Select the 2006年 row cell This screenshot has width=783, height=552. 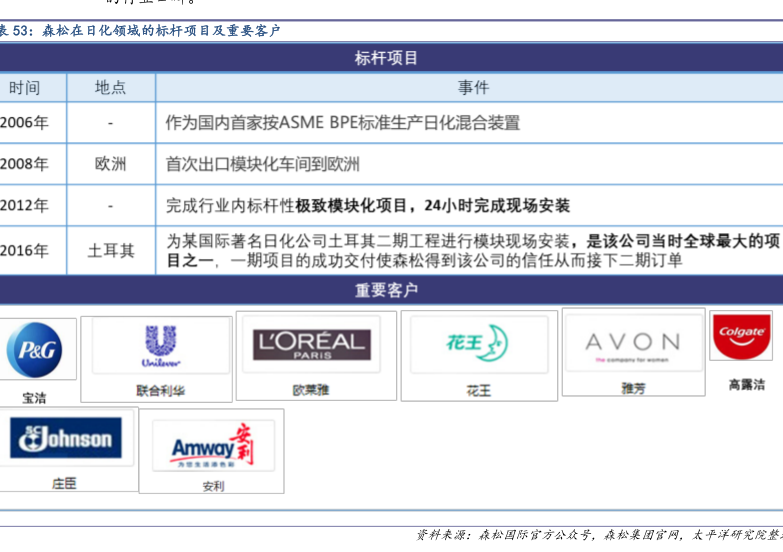(24, 123)
